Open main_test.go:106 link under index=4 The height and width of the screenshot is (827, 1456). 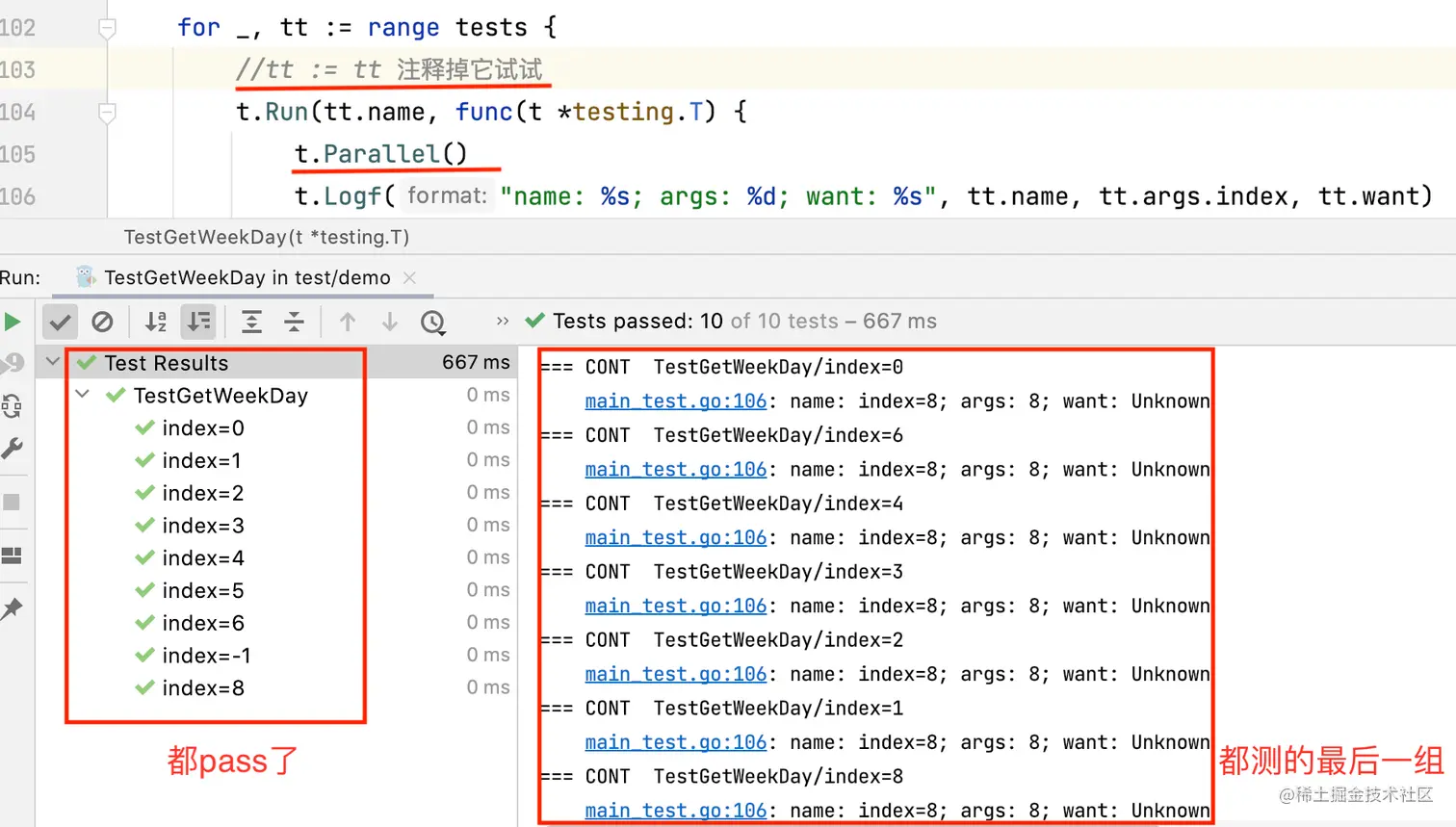(676, 538)
